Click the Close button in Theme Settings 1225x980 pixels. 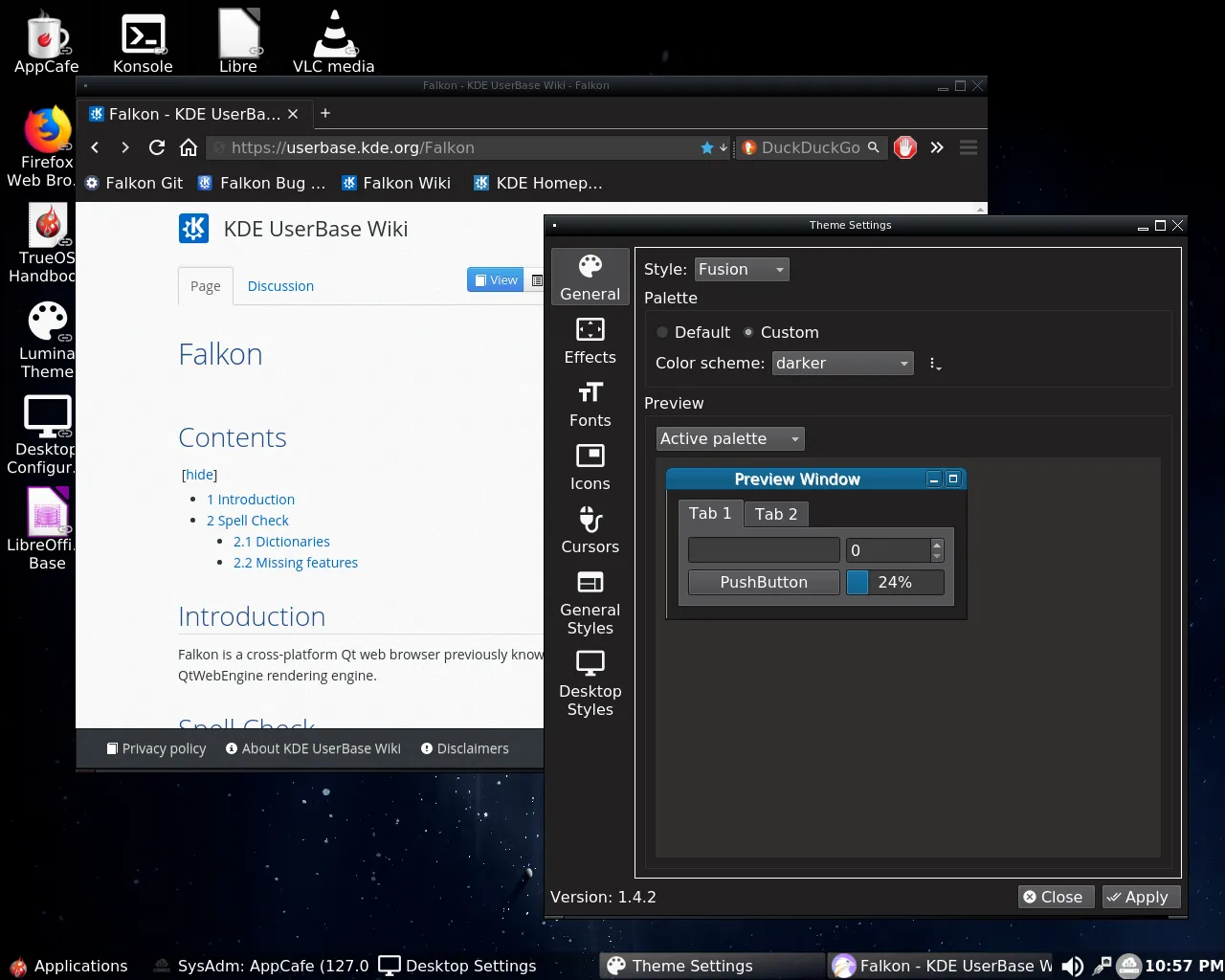[x=1056, y=897]
